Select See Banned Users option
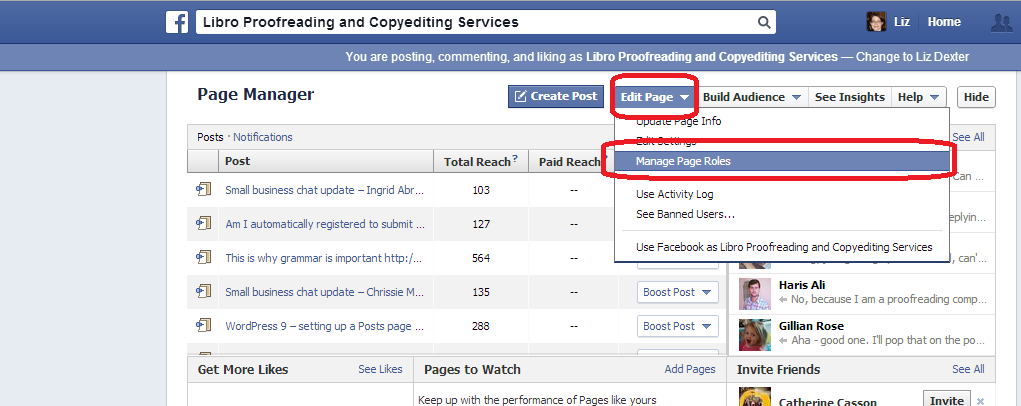Image resolution: width=1021 pixels, height=406 pixels. [x=685, y=214]
